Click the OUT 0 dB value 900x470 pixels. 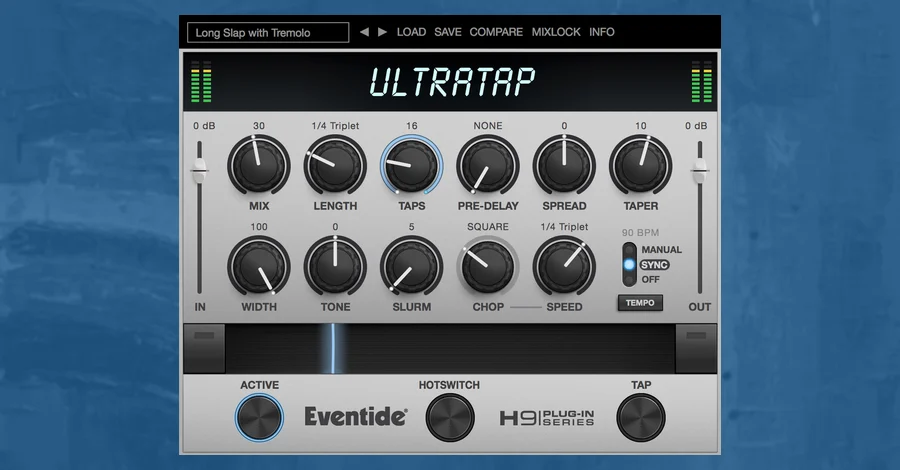696,126
